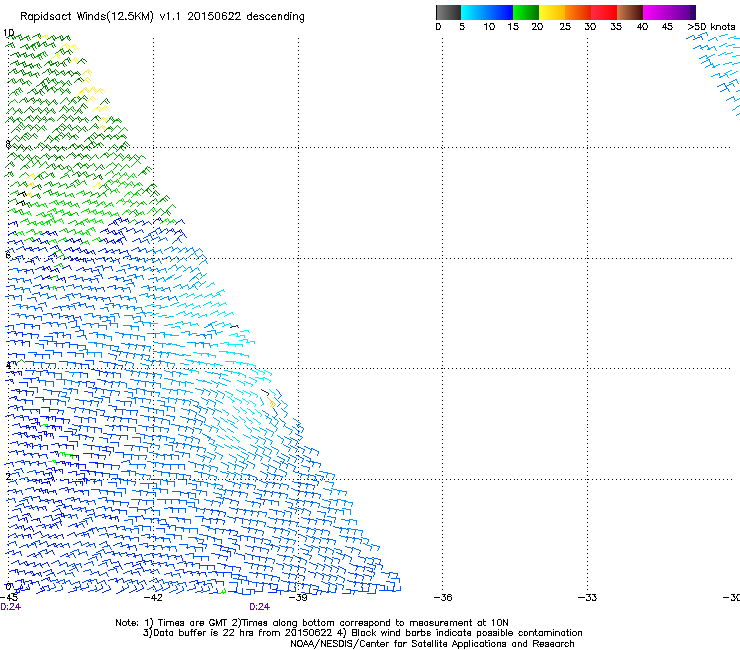Click the longitude axis label '-42'

153,598
